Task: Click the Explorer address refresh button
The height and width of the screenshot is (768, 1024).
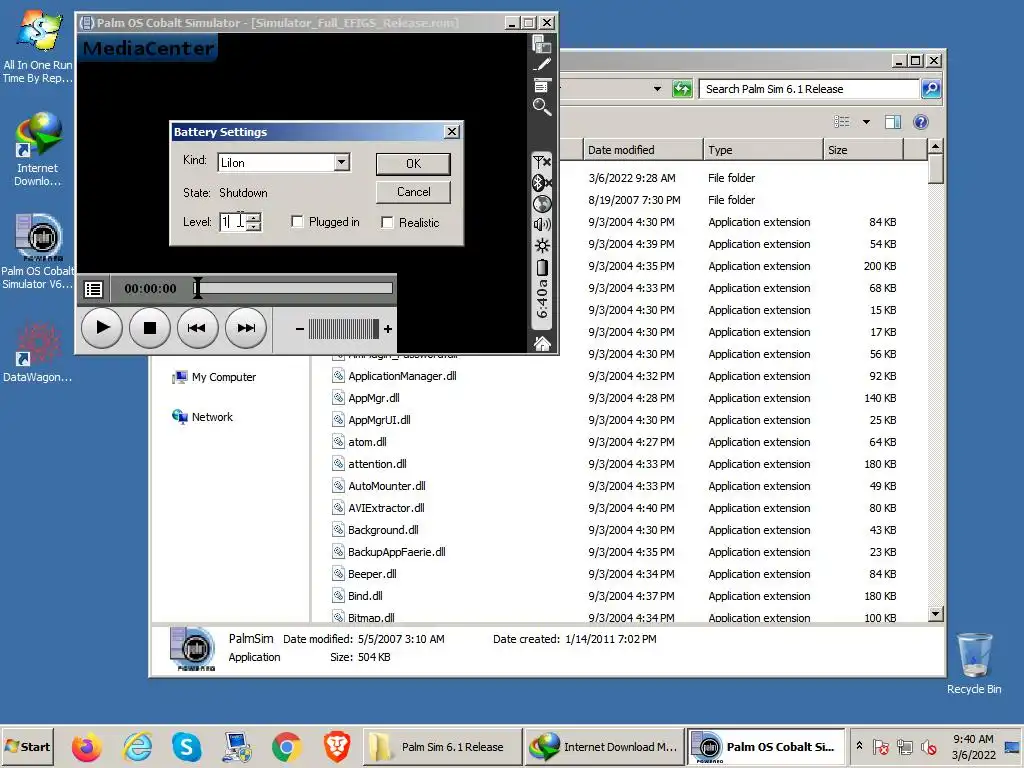Action: click(x=682, y=89)
